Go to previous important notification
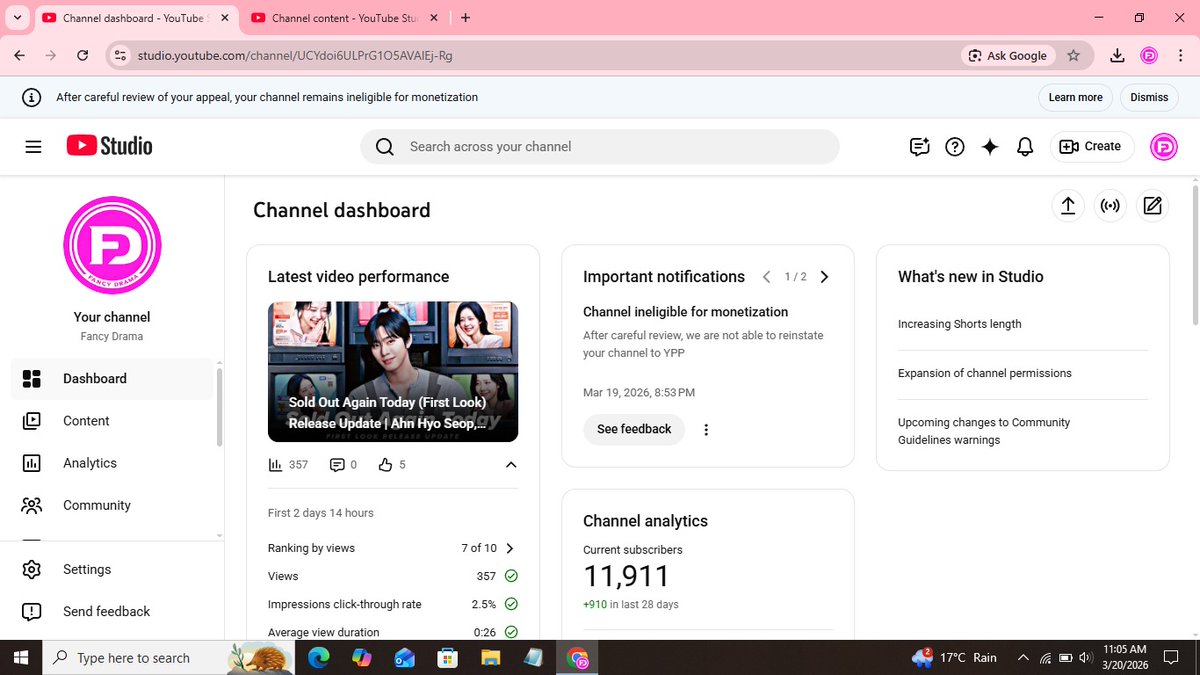The width and height of the screenshot is (1200, 675). (766, 277)
